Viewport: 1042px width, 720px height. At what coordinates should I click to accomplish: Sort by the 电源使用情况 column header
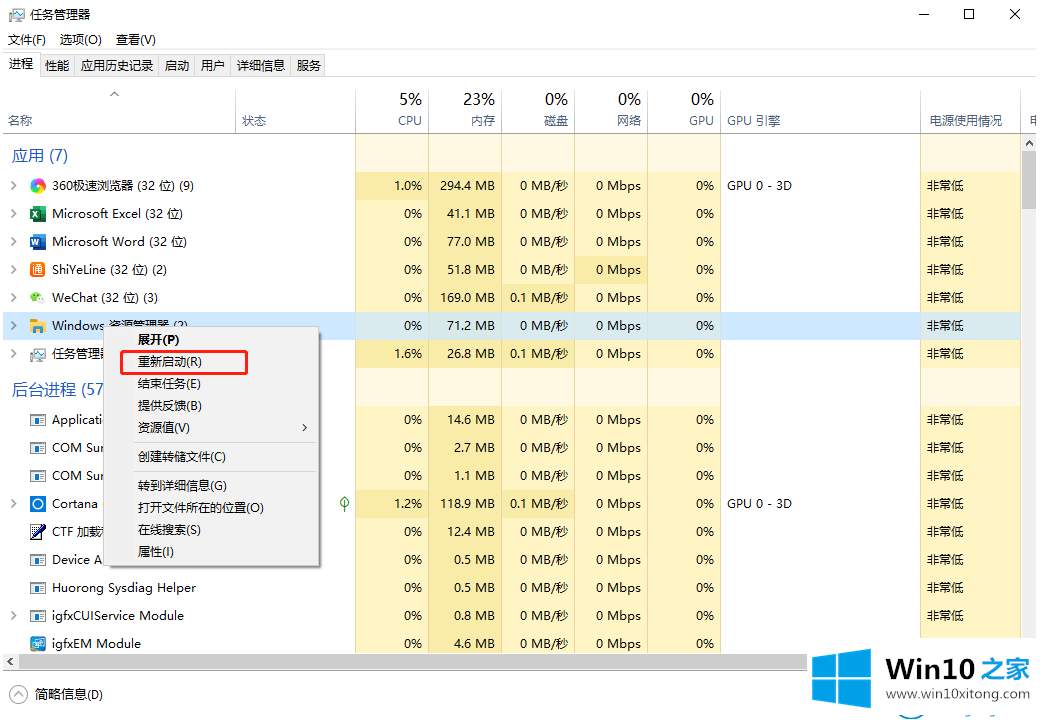tap(971, 110)
